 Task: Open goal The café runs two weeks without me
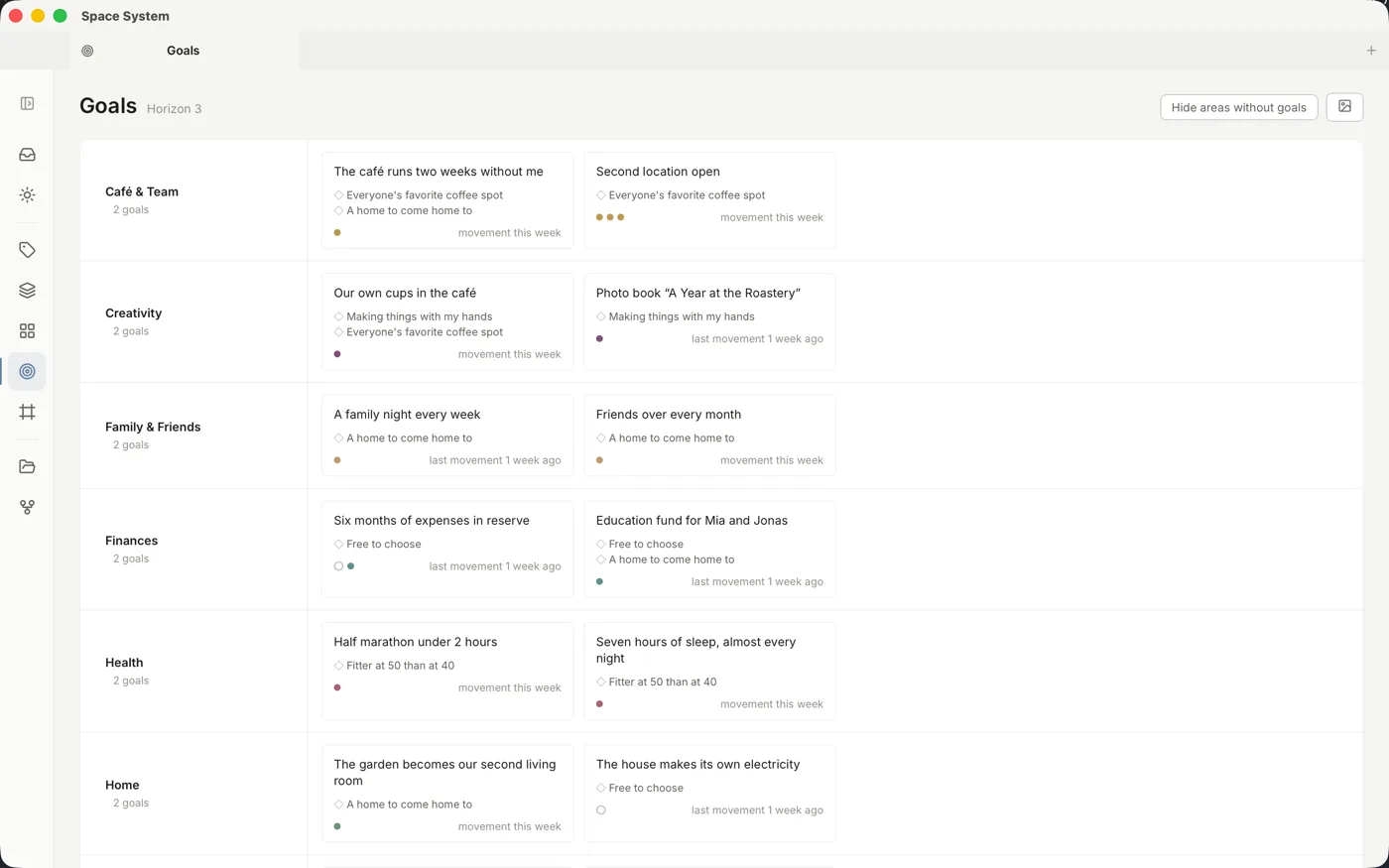pos(447,201)
